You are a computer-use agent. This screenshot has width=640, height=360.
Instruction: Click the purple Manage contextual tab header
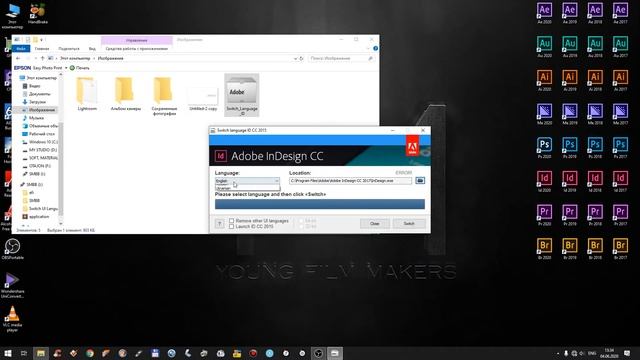coord(137,40)
